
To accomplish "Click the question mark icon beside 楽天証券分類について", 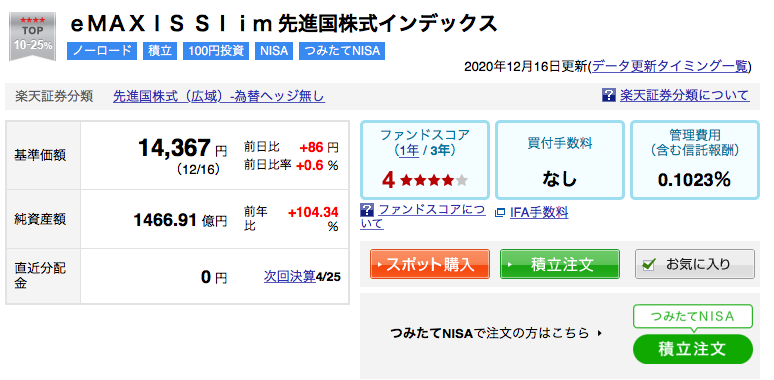I will click(609, 95).
